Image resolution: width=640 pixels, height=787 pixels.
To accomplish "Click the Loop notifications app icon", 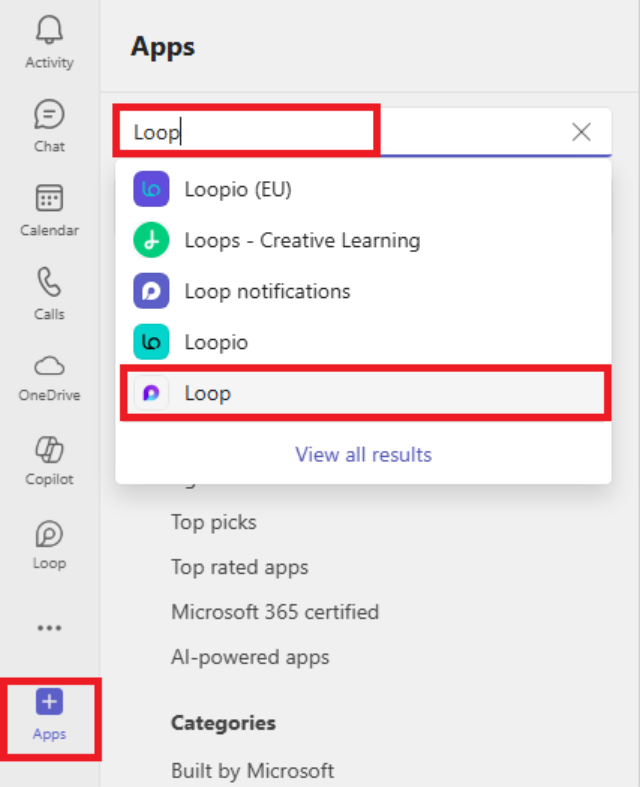I will coord(151,291).
